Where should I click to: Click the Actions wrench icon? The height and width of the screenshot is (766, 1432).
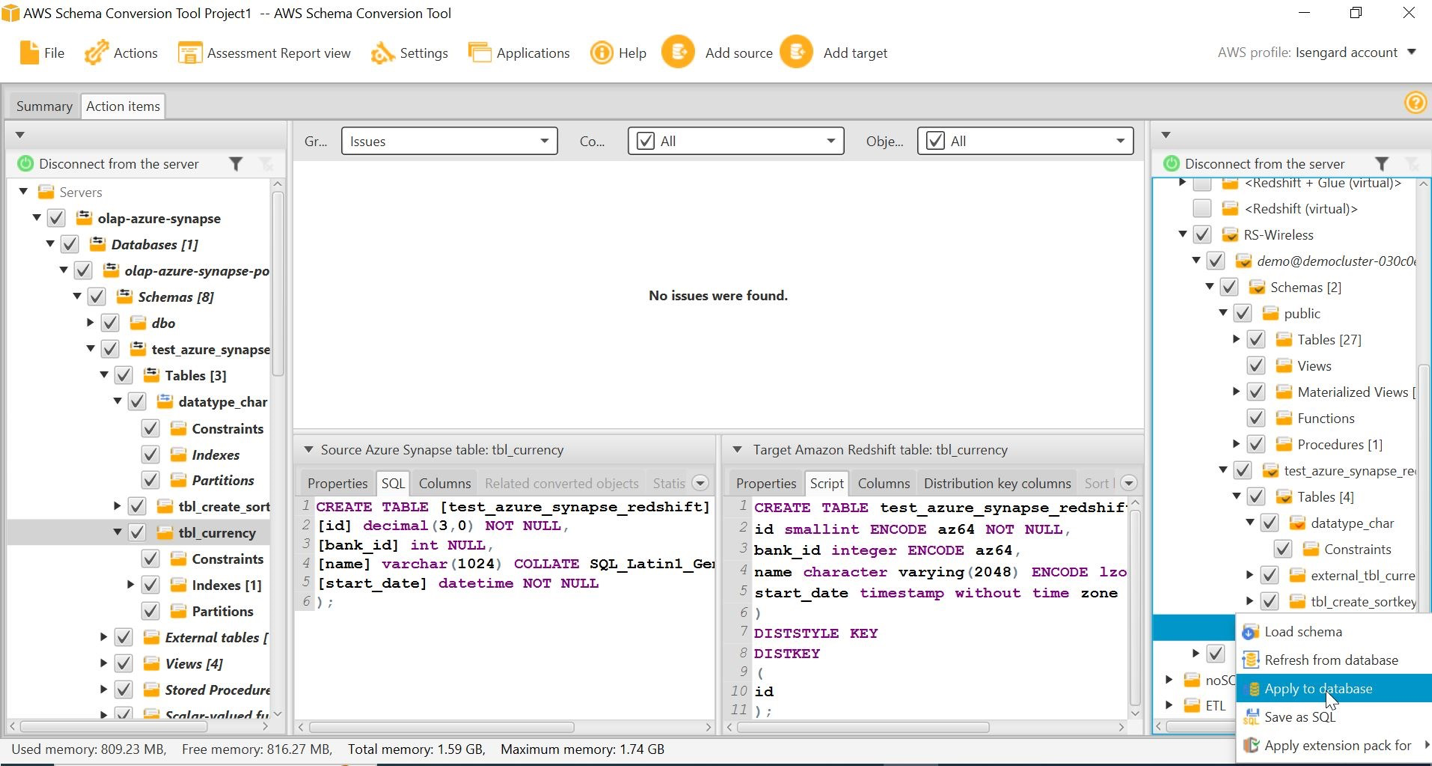click(x=96, y=53)
